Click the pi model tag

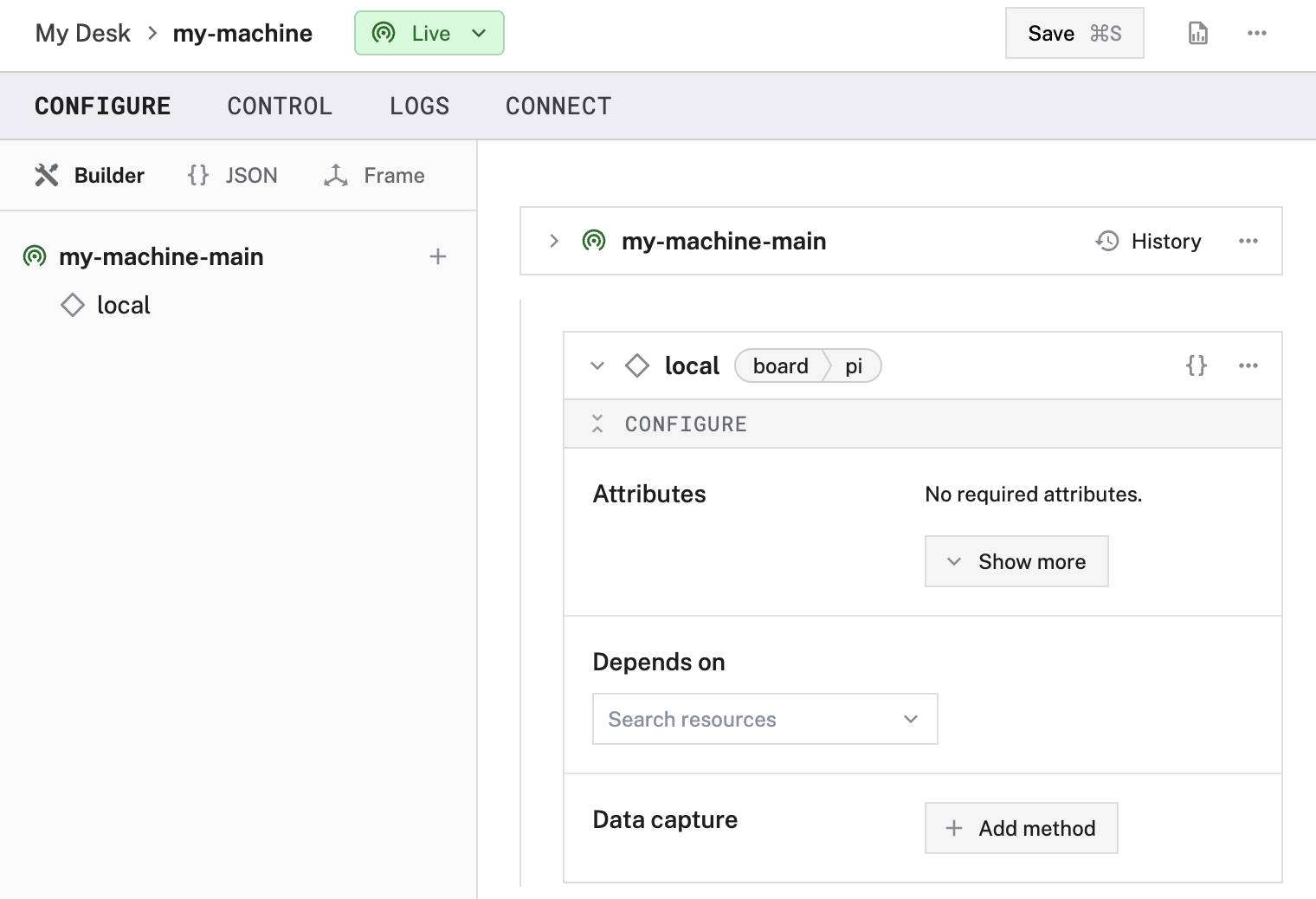854,365
